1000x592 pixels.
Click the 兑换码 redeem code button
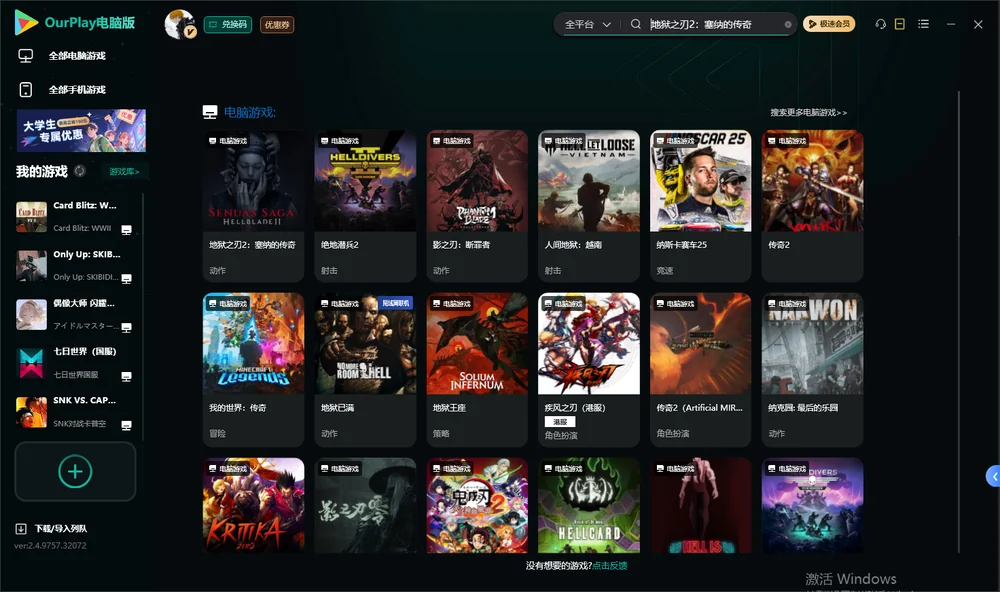pyautogui.click(x=228, y=25)
